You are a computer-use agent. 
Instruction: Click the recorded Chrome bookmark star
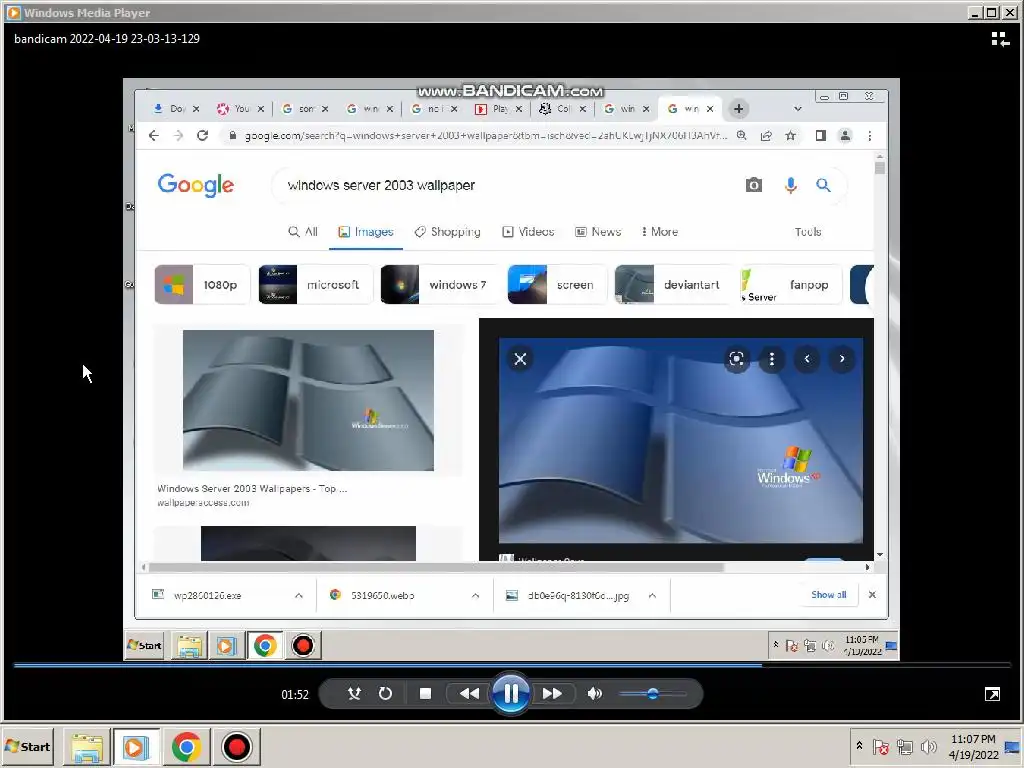pyautogui.click(x=791, y=135)
